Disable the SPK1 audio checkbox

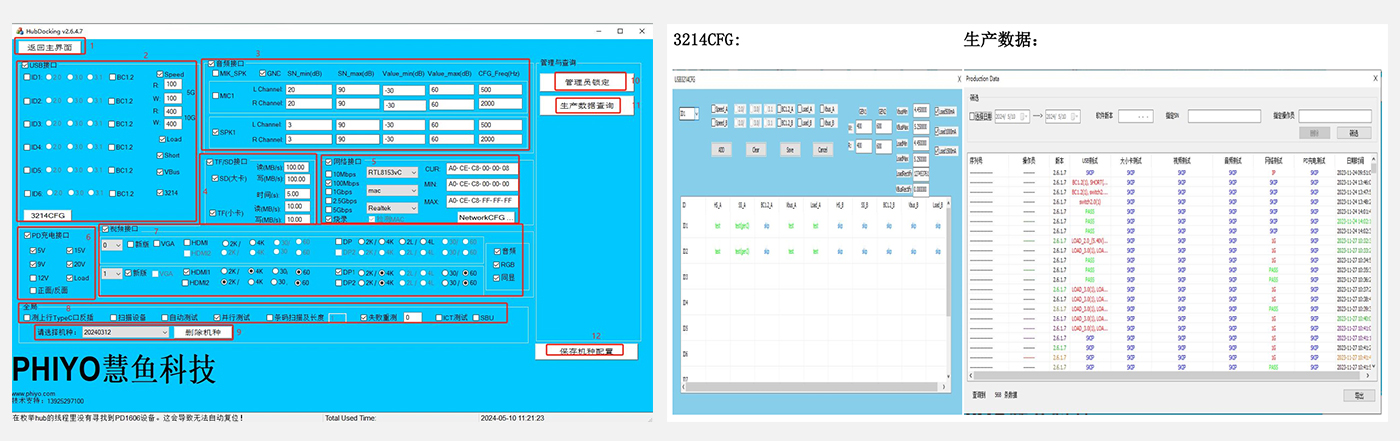pyautogui.click(x=215, y=132)
